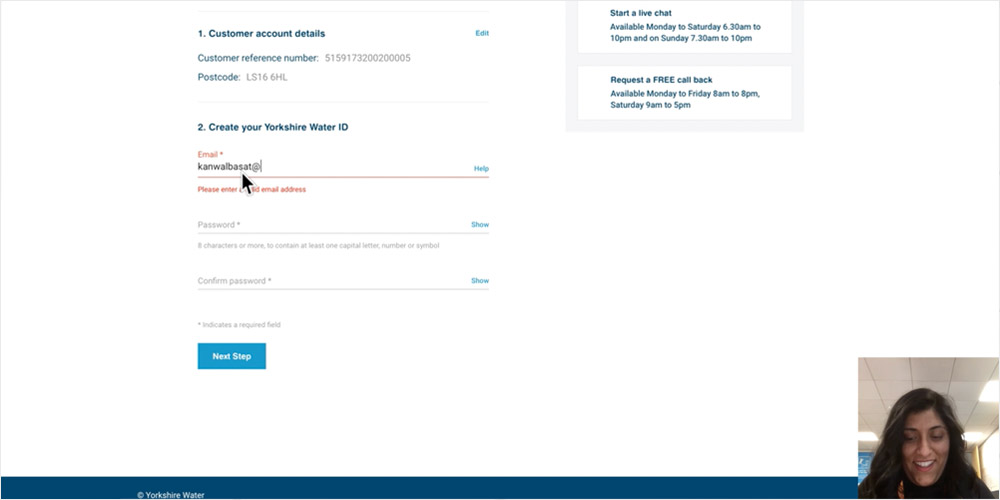Click the required field indicator note

pos(239,325)
